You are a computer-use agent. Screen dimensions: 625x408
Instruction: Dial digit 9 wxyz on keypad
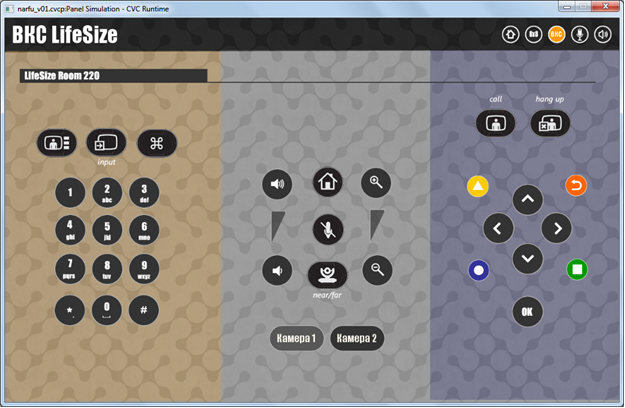[144, 269]
